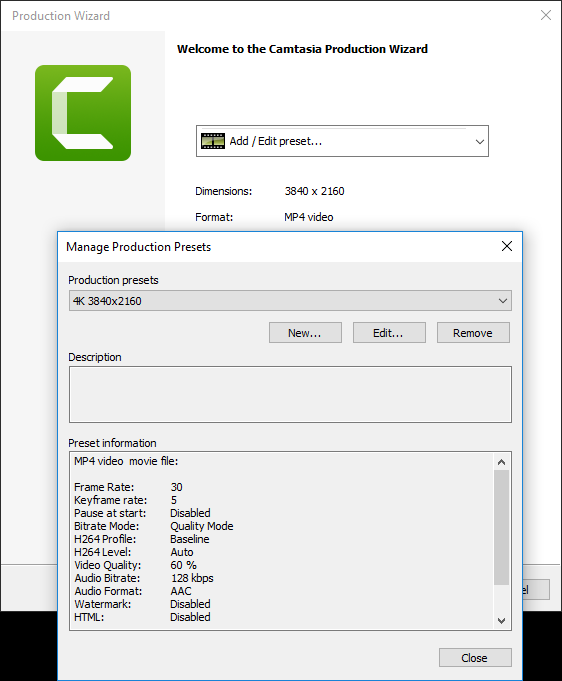The width and height of the screenshot is (562, 681).
Task: Click 'Audio Bitrate:' 128 kbps row
Action: point(144,578)
